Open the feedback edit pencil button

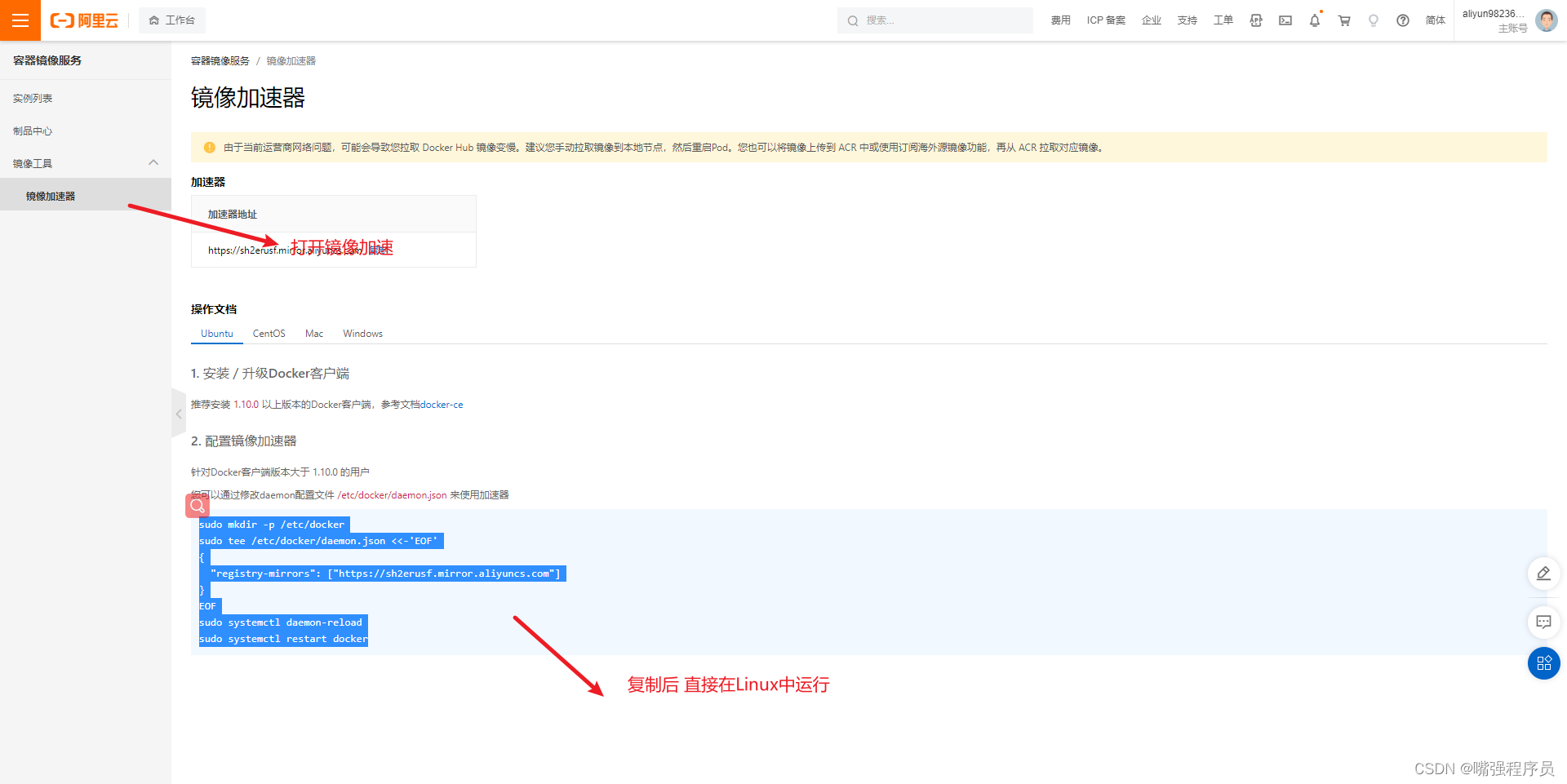tap(1544, 574)
